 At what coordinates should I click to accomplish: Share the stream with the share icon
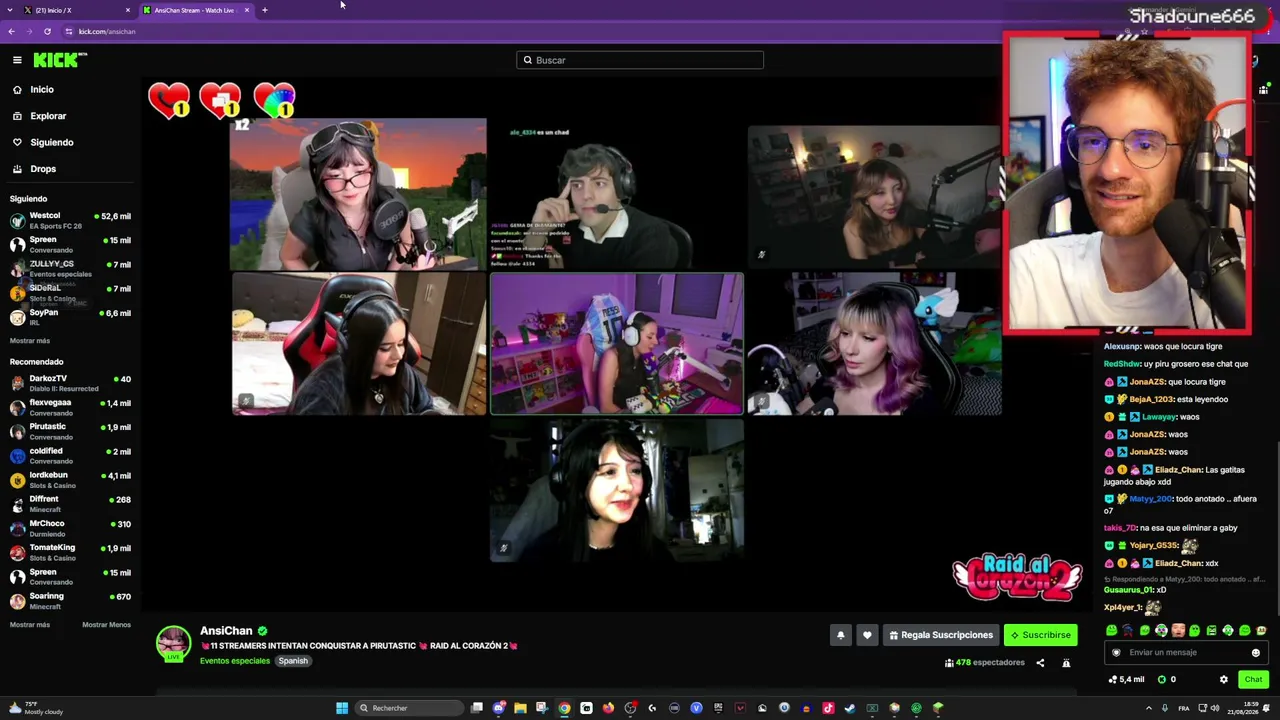point(1040,663)
